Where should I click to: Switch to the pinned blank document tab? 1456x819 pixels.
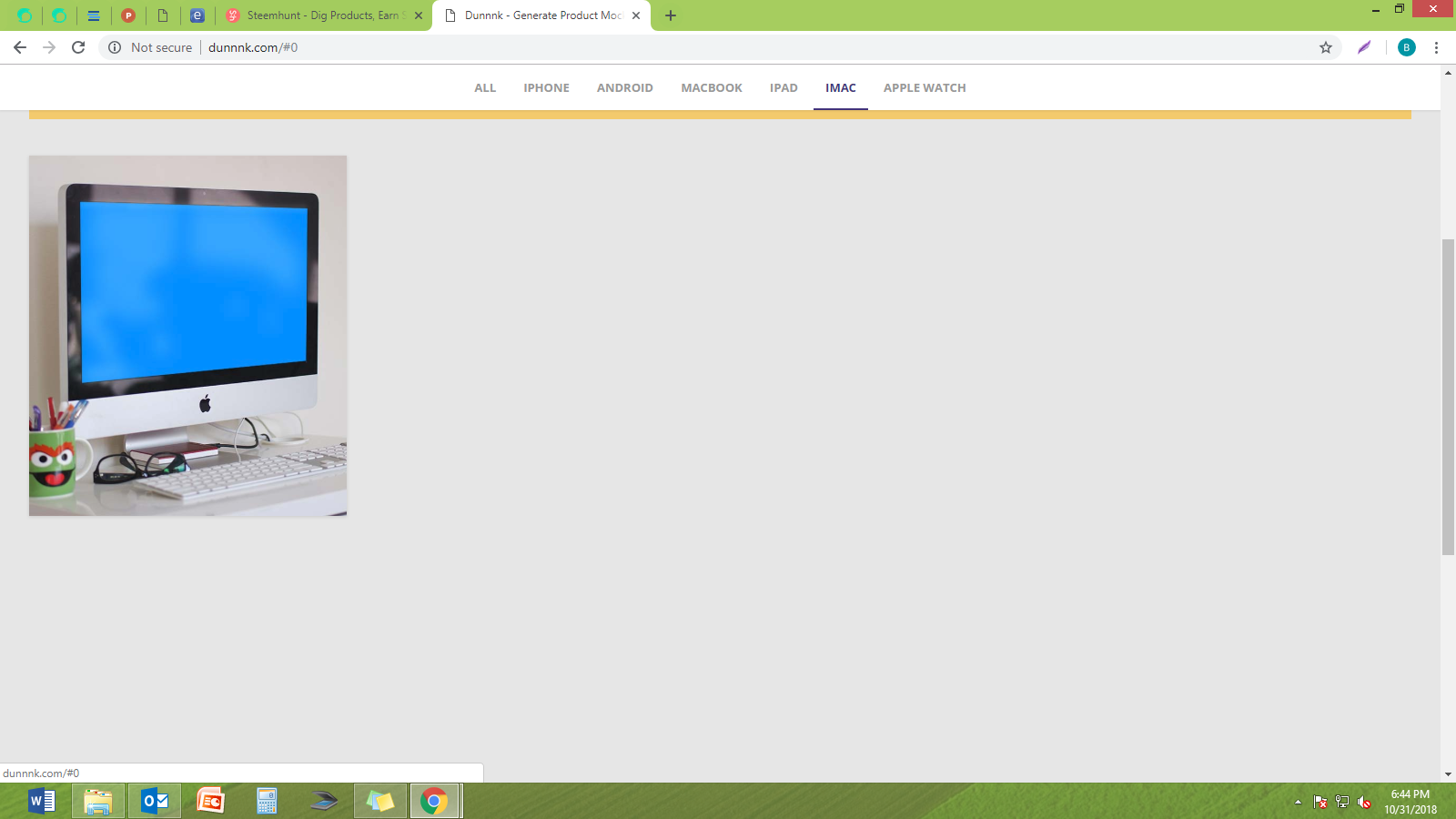click(x=163, y=15)
